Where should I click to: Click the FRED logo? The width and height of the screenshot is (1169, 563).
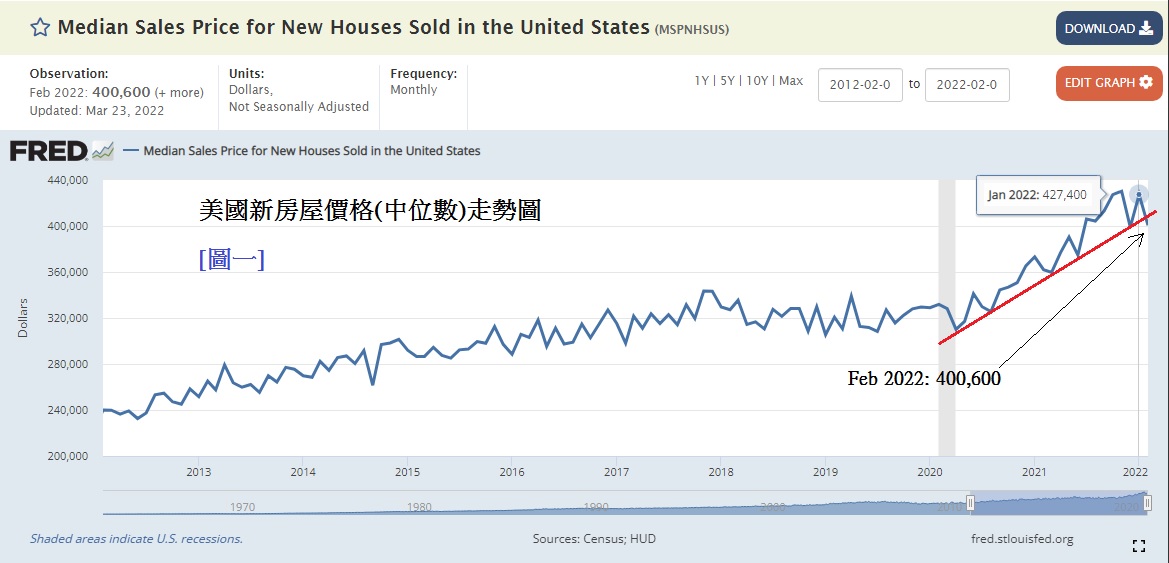tap(47, 151)
